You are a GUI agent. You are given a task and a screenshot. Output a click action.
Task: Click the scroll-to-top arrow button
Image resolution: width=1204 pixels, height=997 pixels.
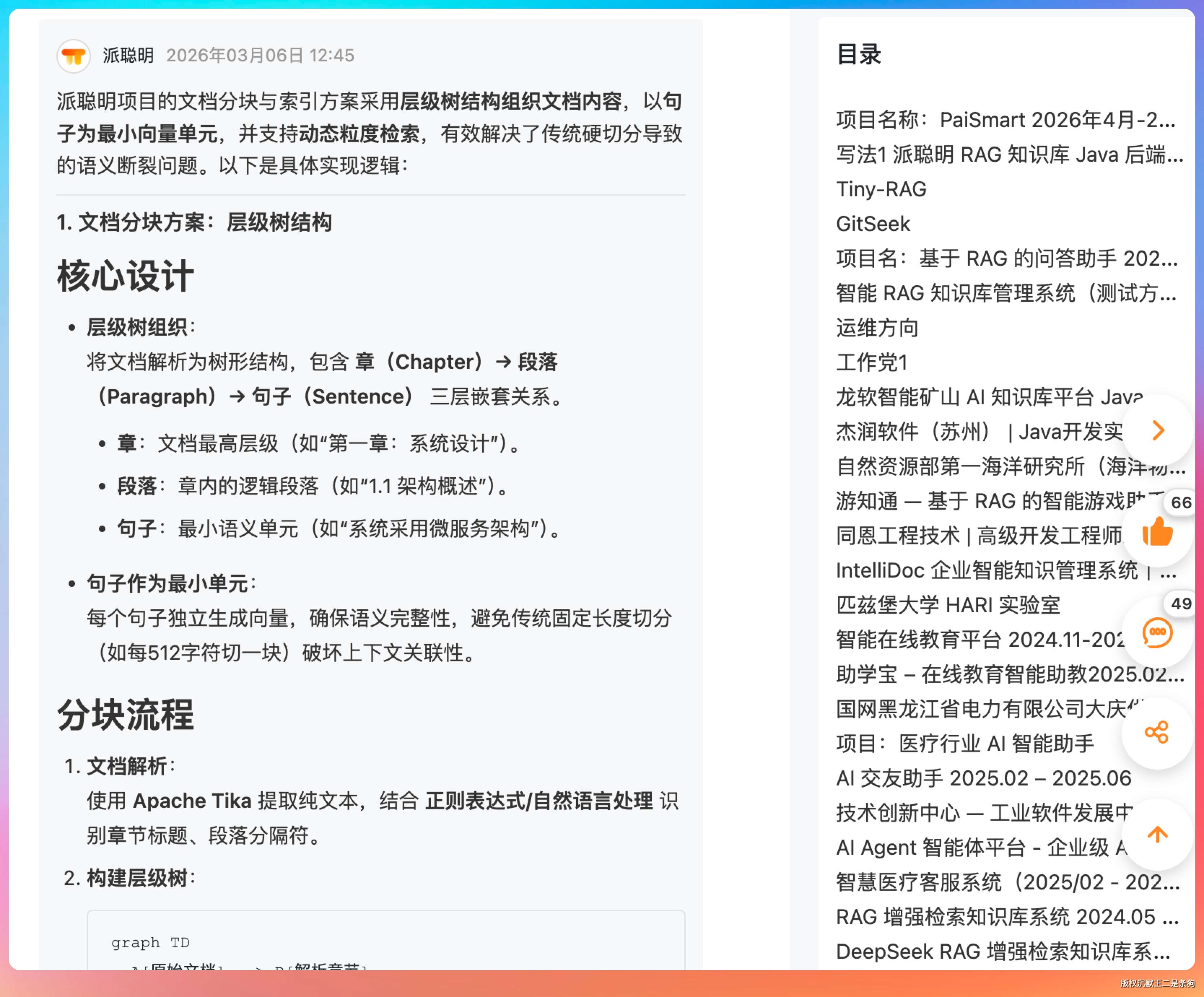(1157, 834)
